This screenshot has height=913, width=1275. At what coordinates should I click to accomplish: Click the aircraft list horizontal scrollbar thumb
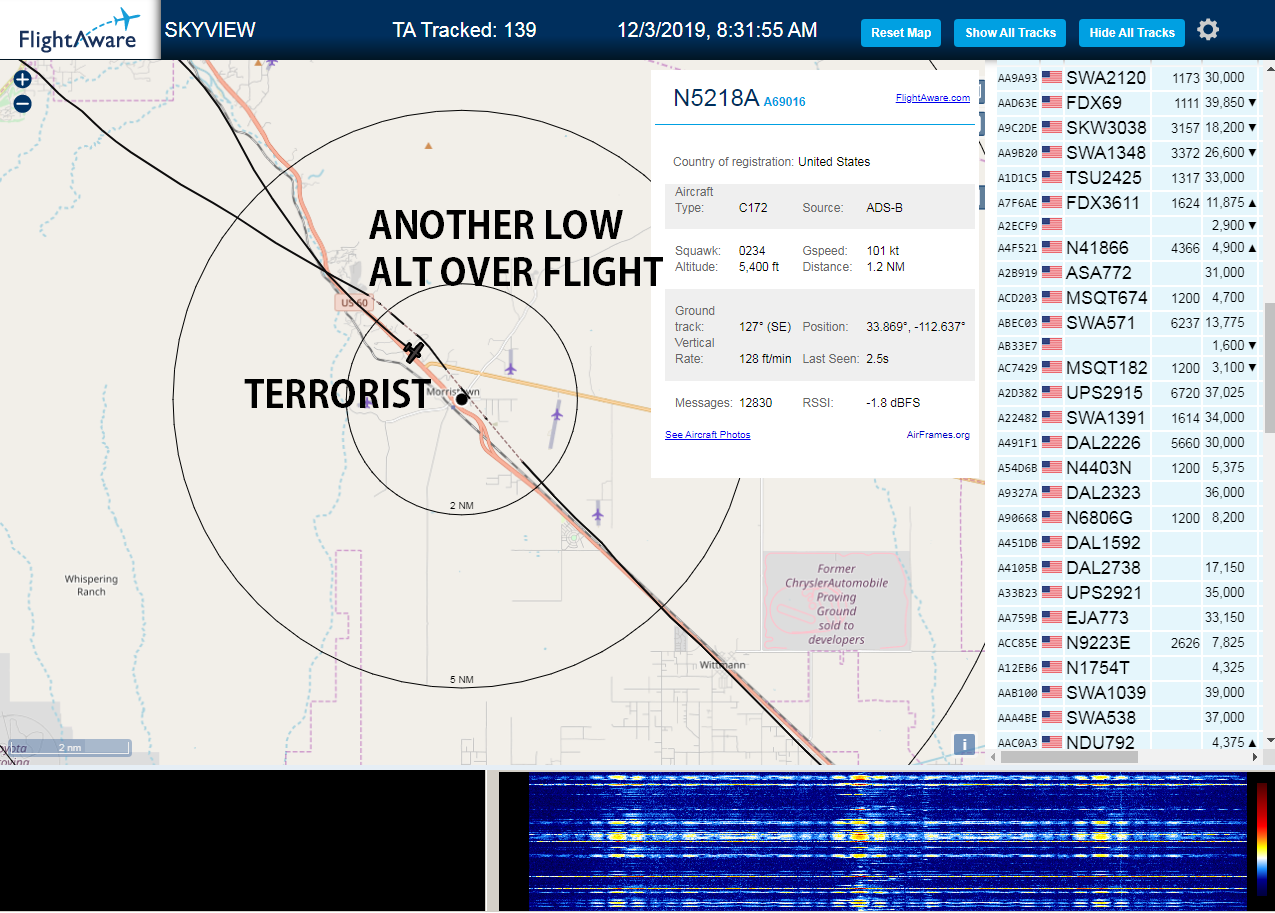(x=1069, y=757)
